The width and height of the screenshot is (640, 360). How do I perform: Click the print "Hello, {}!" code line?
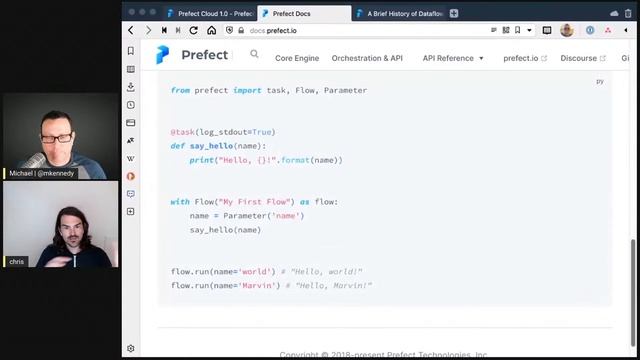coord(266,160)
